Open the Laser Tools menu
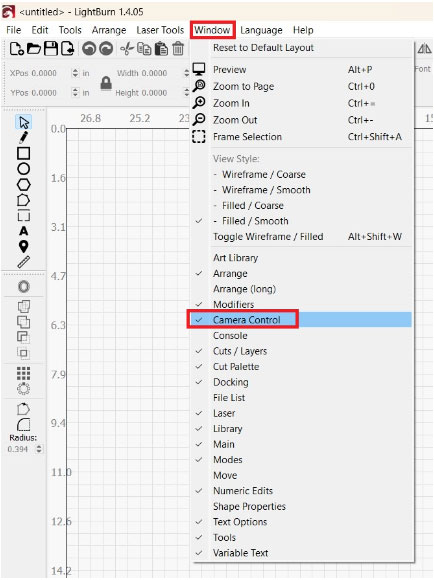Screen dimensions: 434x580 click(160, 30)
